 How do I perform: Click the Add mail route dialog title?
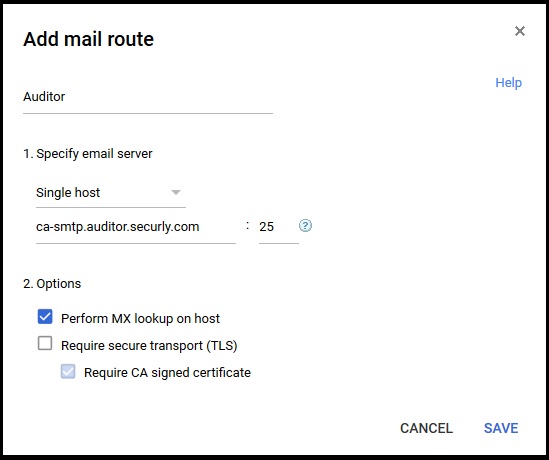89,39
